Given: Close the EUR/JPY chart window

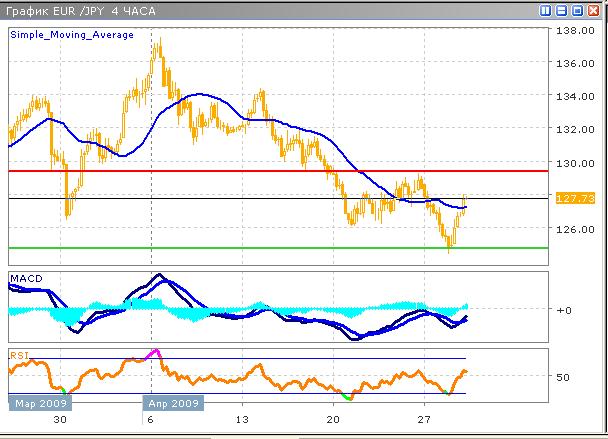Looking at the screenshot, I should pos(592,10).
